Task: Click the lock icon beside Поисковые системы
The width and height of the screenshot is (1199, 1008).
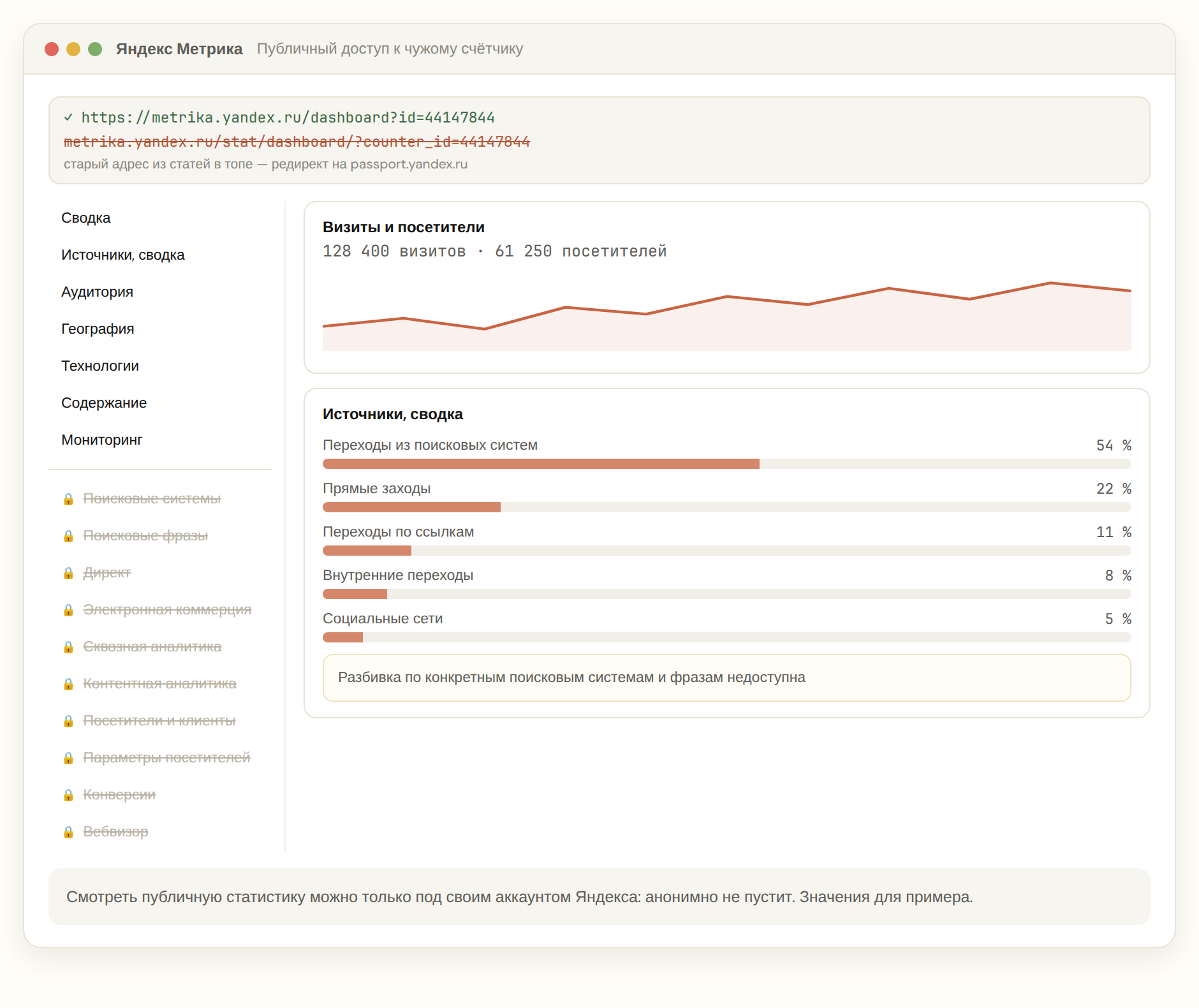Action: pyautogui.click(x=68, y=499)
